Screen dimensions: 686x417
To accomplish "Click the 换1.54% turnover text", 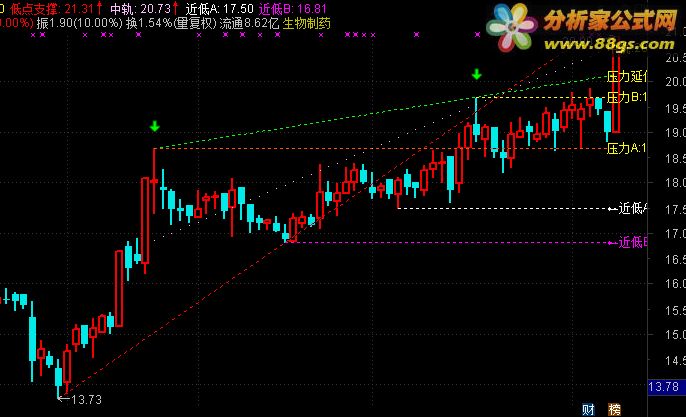I will tap(149, 23).
